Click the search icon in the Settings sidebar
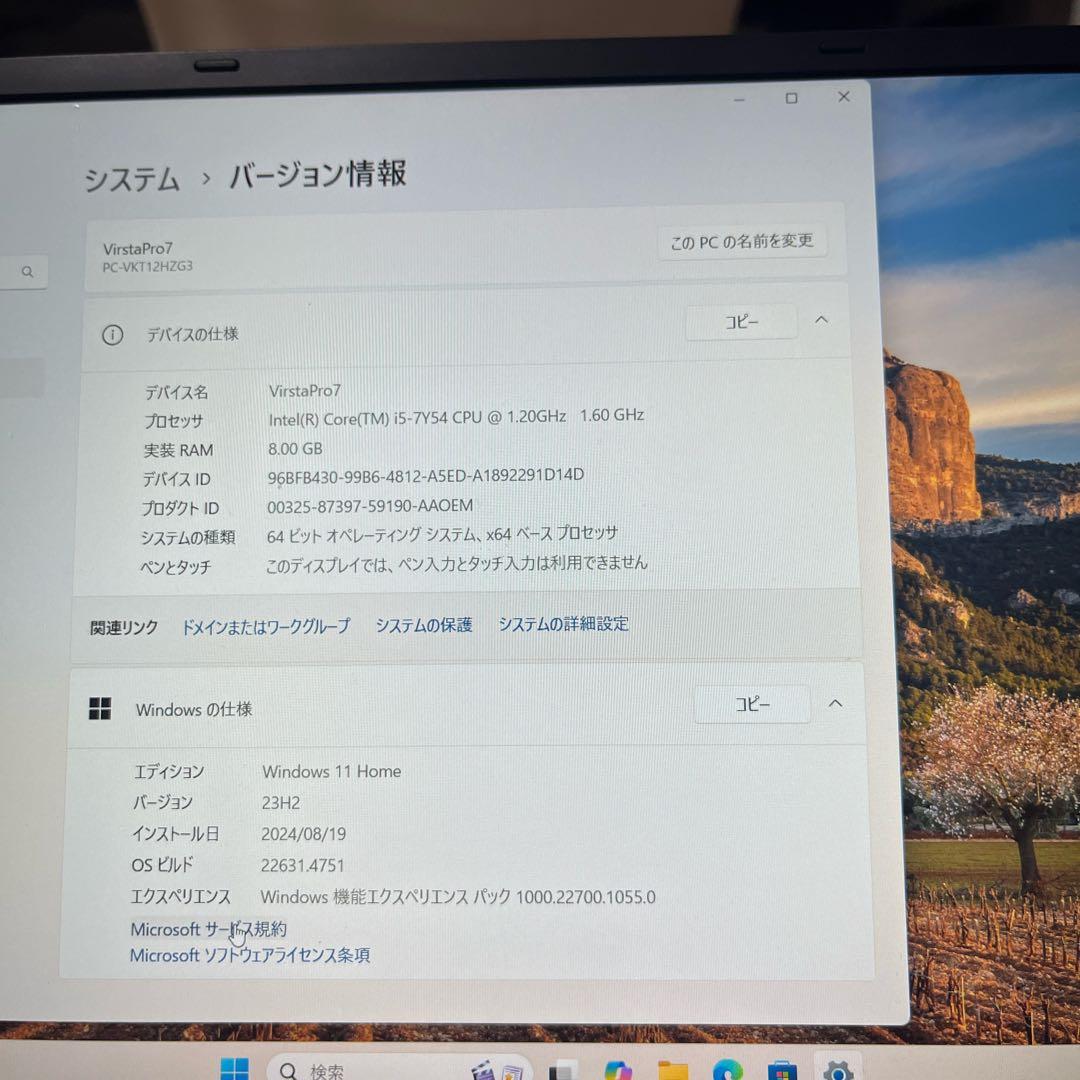The height and width of the screenshot is (1080, 1080). 25,271
